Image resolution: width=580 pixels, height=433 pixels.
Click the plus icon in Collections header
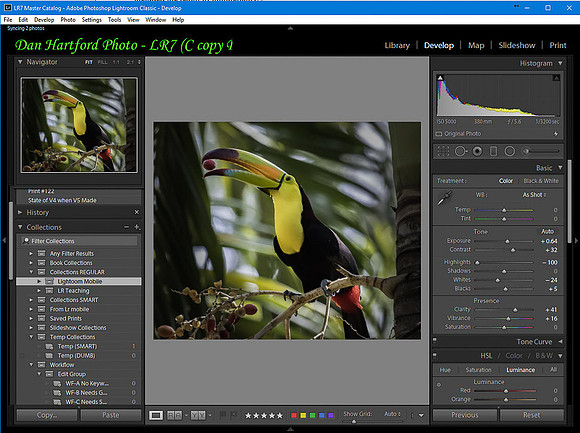[x=137, y=227]
